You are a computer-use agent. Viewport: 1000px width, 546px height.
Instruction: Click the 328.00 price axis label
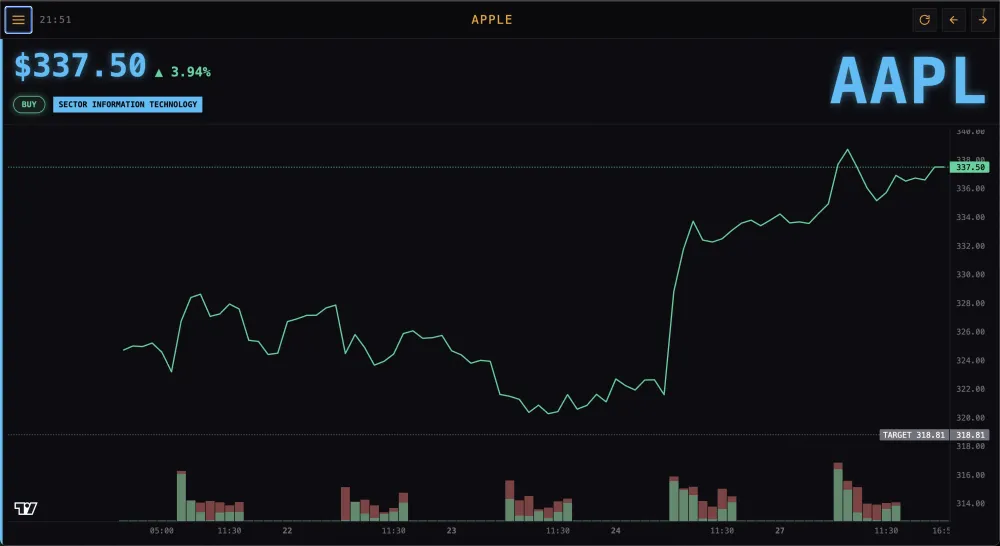pos(969,304)
